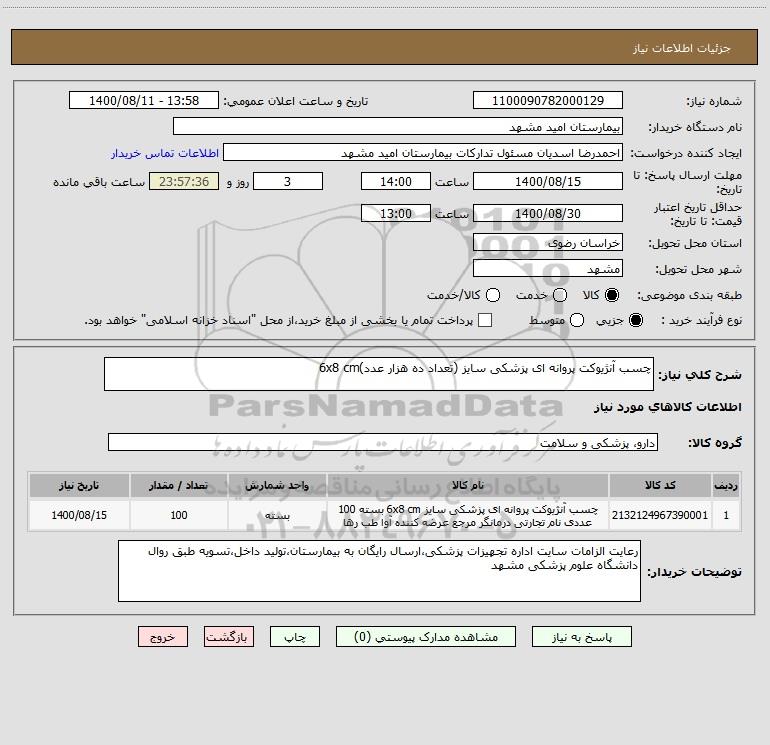
Task: Click the announcement date field 1400/08/11 - 13:58
Action: click(144, 101)
